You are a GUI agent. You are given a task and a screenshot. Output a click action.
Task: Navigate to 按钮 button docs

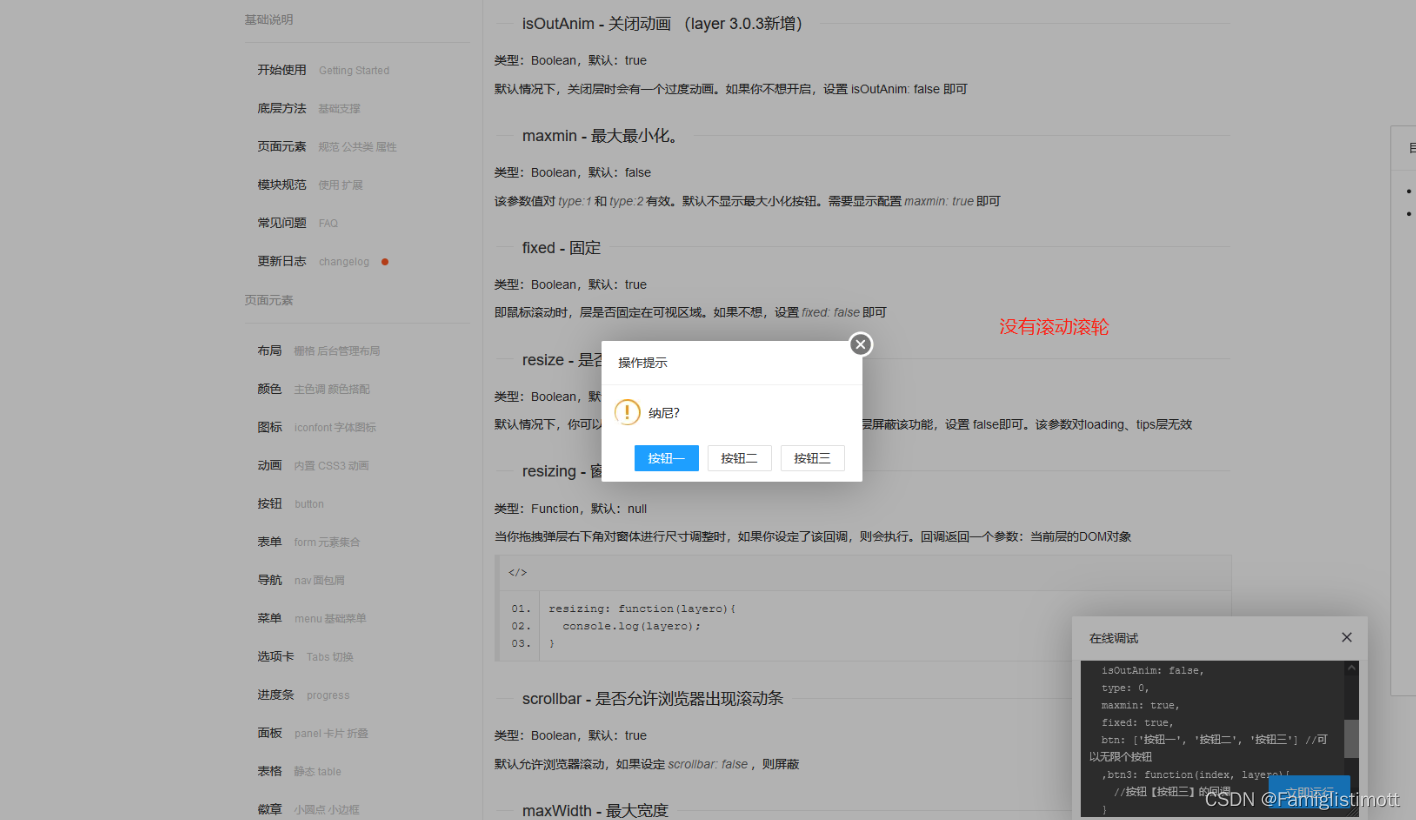[x=268, y=503]
